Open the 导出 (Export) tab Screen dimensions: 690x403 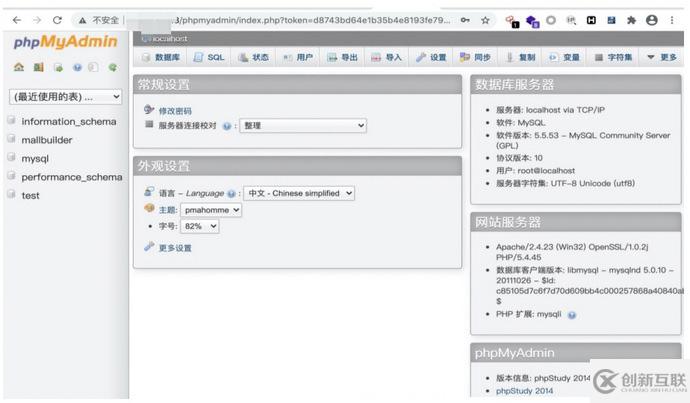click(x=343, y=57)
